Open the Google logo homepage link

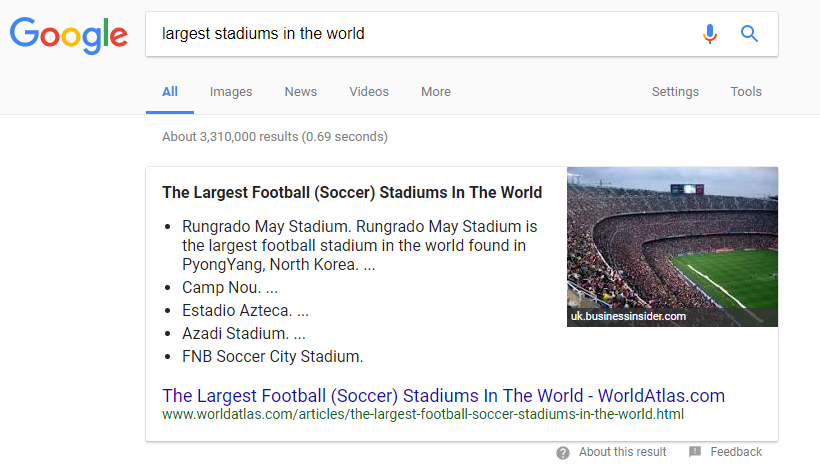pos(69,36)
